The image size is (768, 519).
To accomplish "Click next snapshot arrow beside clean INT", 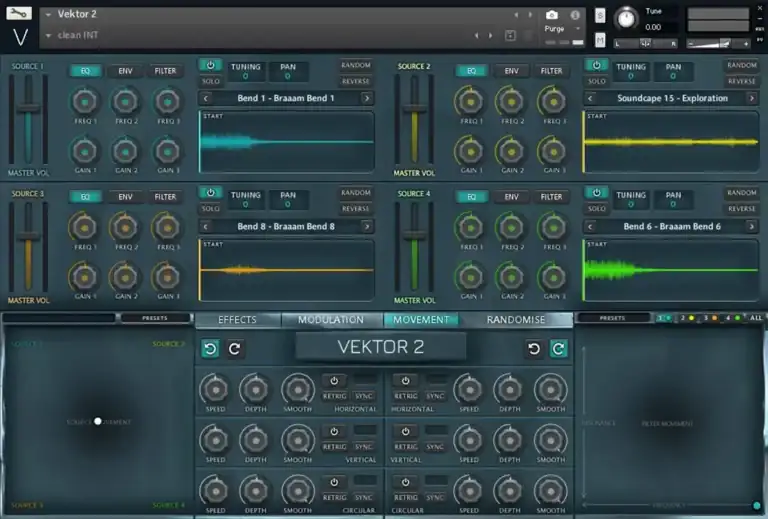I will 490,35.
